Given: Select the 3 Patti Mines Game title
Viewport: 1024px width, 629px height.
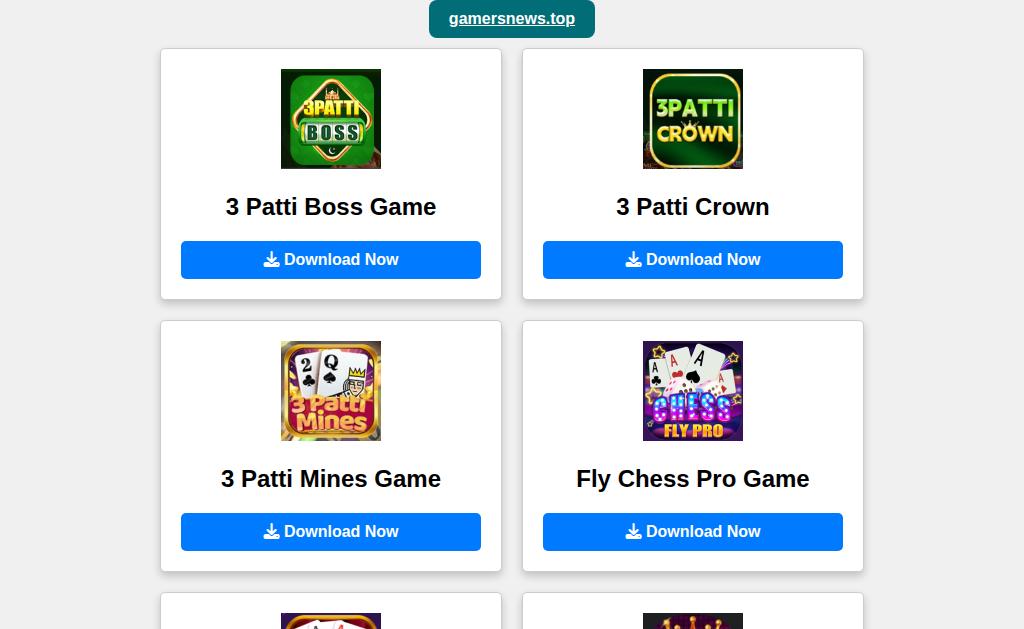Looking at the screenshot, I should point(330,479).
